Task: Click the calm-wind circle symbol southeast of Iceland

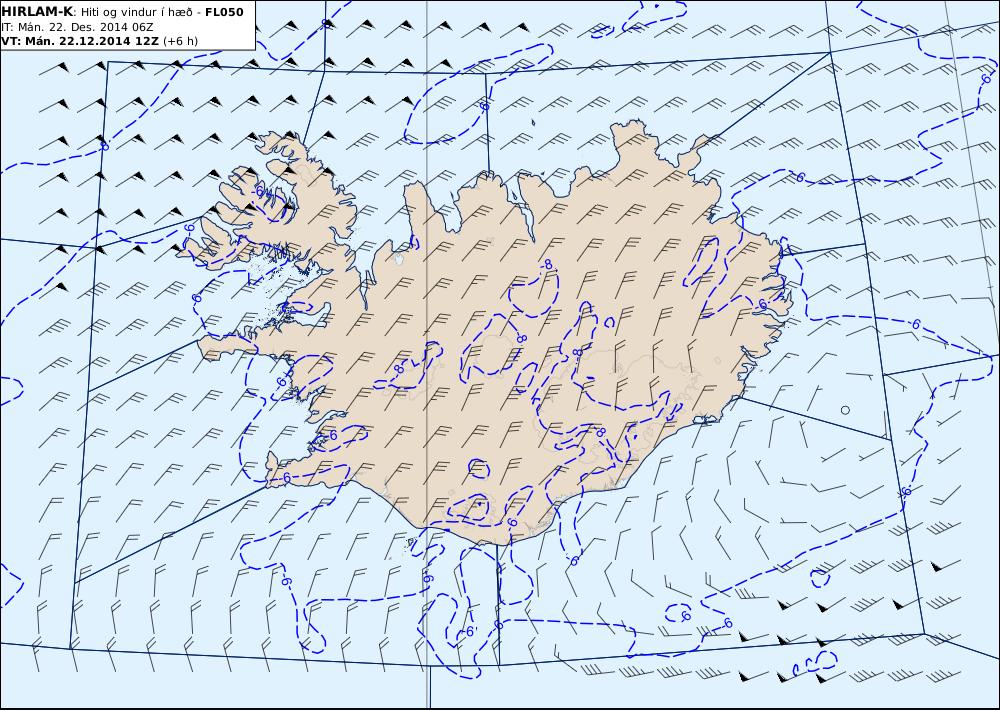Action: (x=845, y=410)
